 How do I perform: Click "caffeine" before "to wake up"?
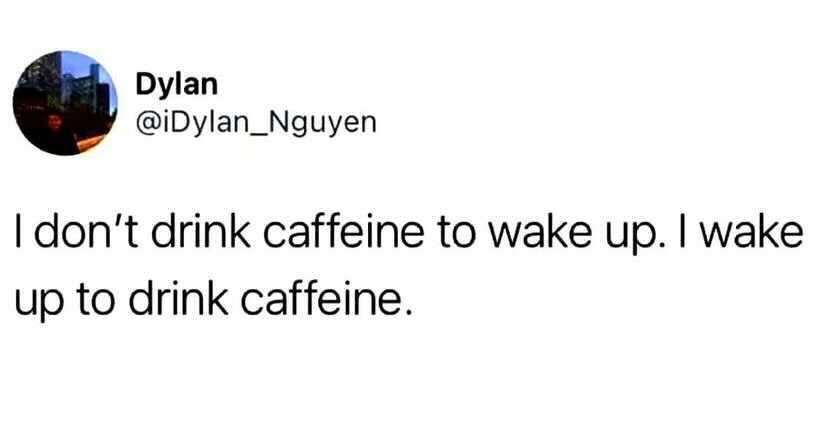(x=343, y=232)
